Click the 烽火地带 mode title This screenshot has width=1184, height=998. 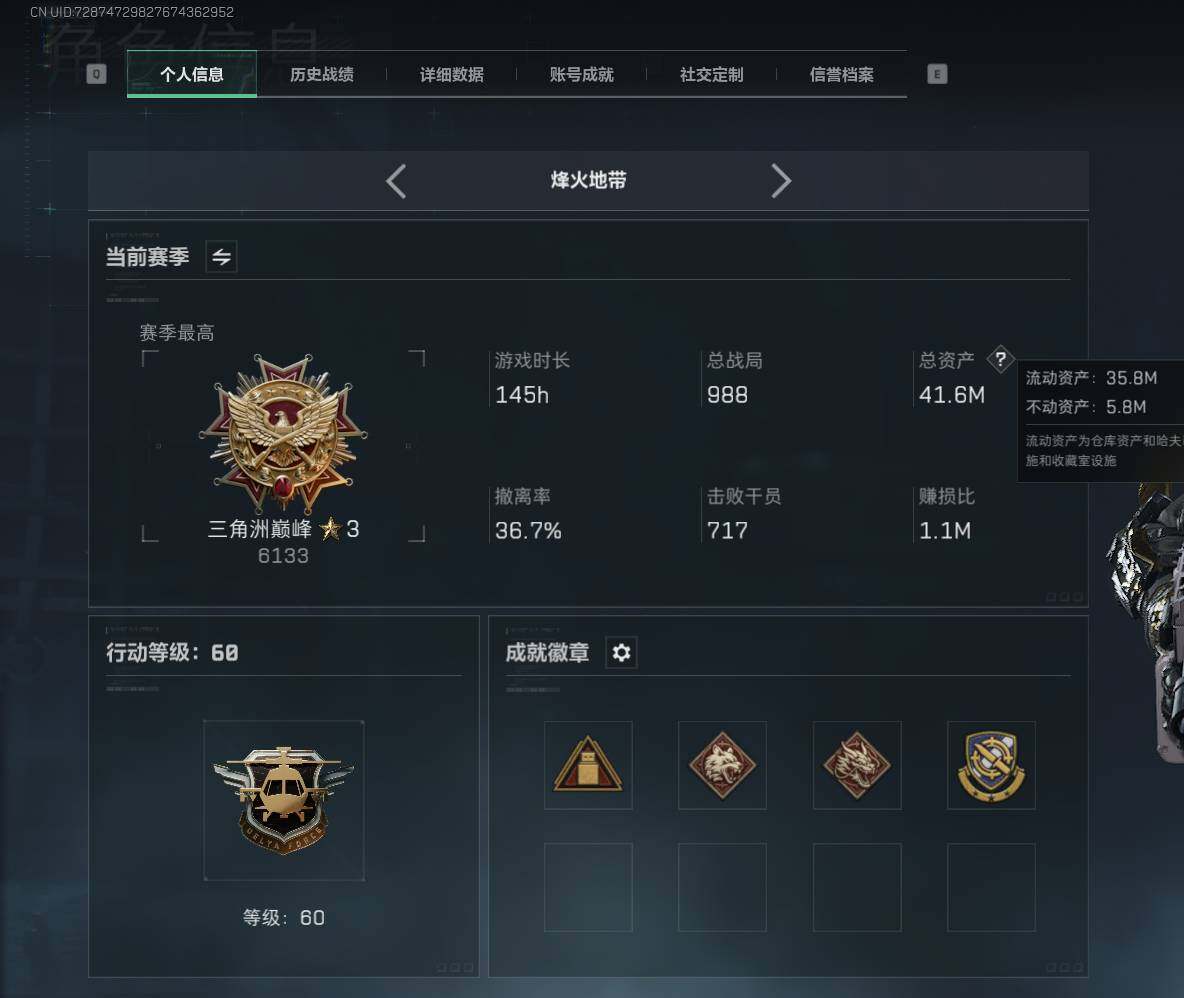click(588, 180)
